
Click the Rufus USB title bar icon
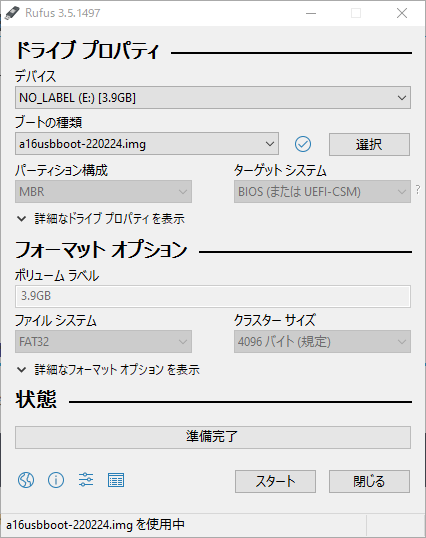click(x=12, y=13)
